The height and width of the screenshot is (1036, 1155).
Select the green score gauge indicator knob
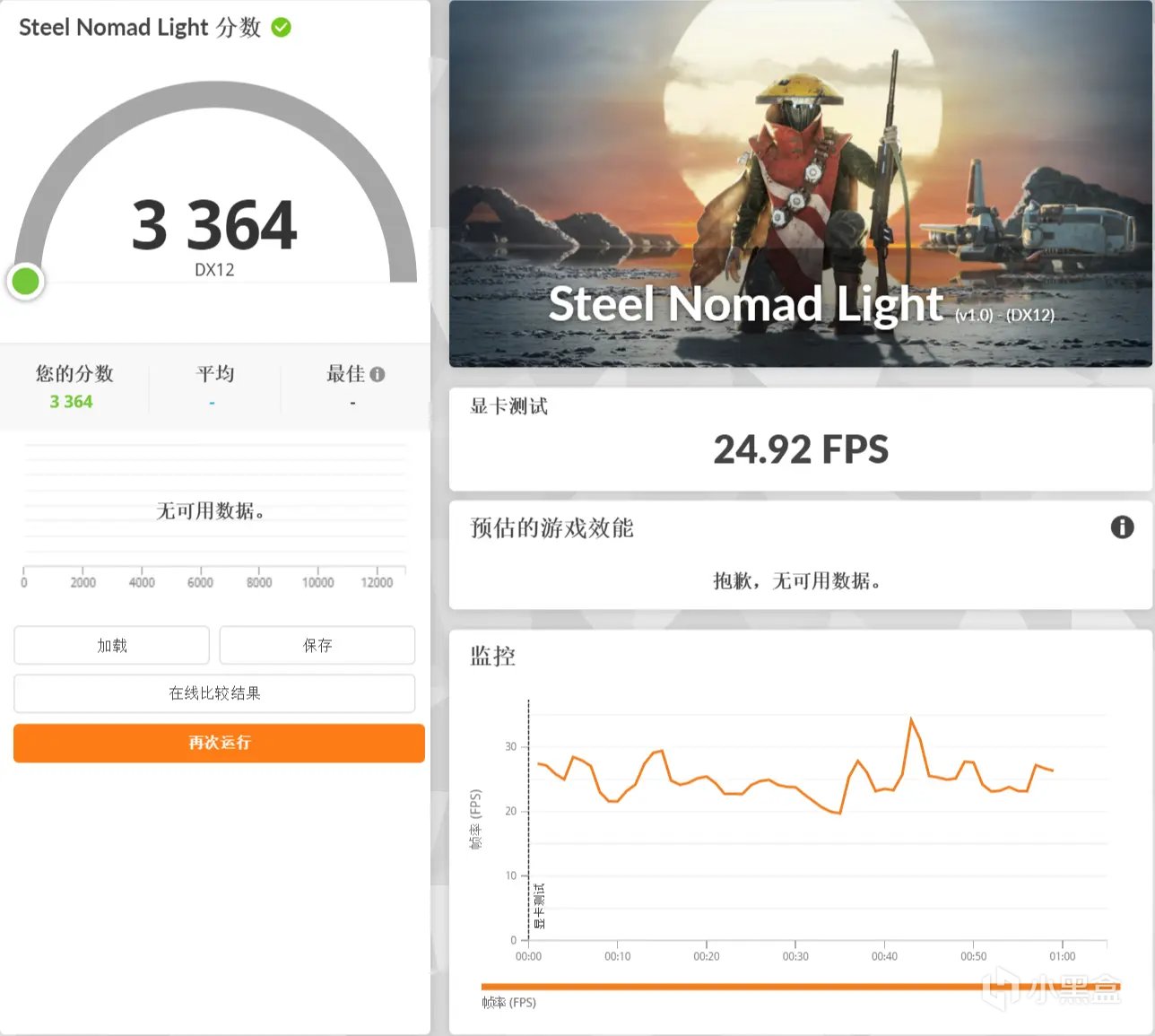tap(25, 282)
